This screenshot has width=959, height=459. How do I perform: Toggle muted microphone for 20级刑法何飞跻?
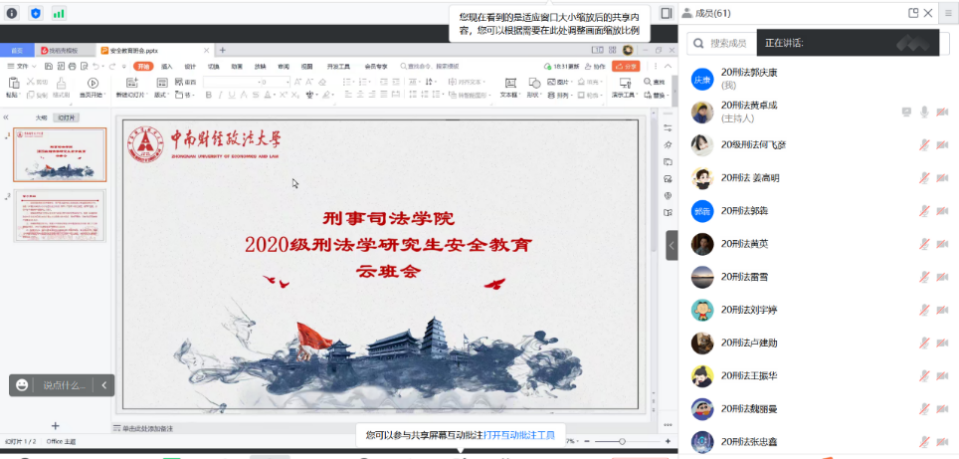point(925,145)
